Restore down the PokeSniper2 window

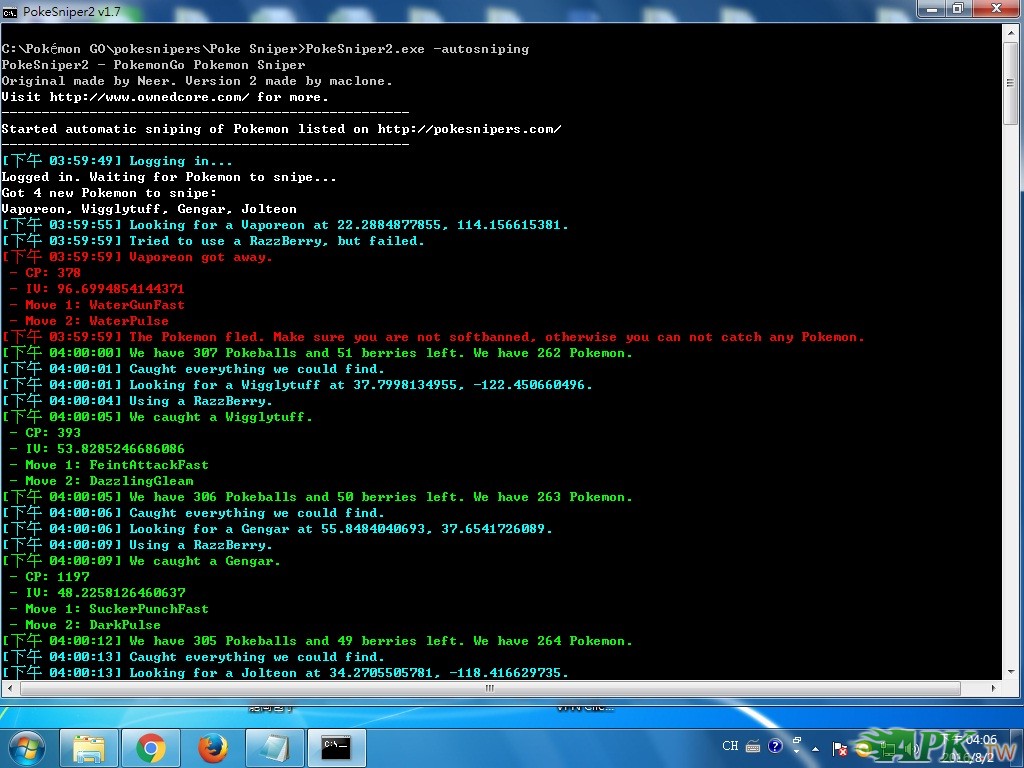pos(958,9)
